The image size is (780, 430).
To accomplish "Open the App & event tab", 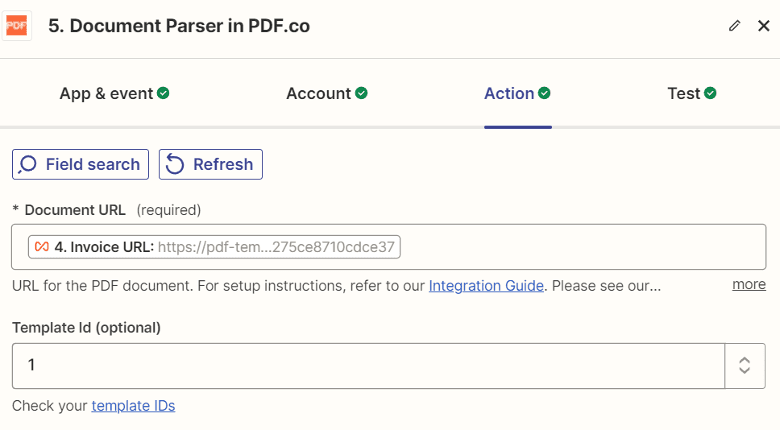I will pos(114,94).
